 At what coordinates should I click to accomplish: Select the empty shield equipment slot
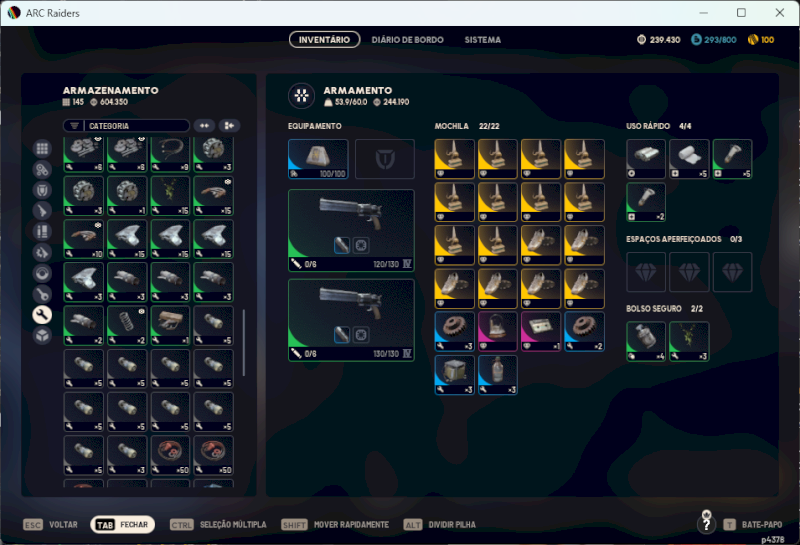pos(385,159)
